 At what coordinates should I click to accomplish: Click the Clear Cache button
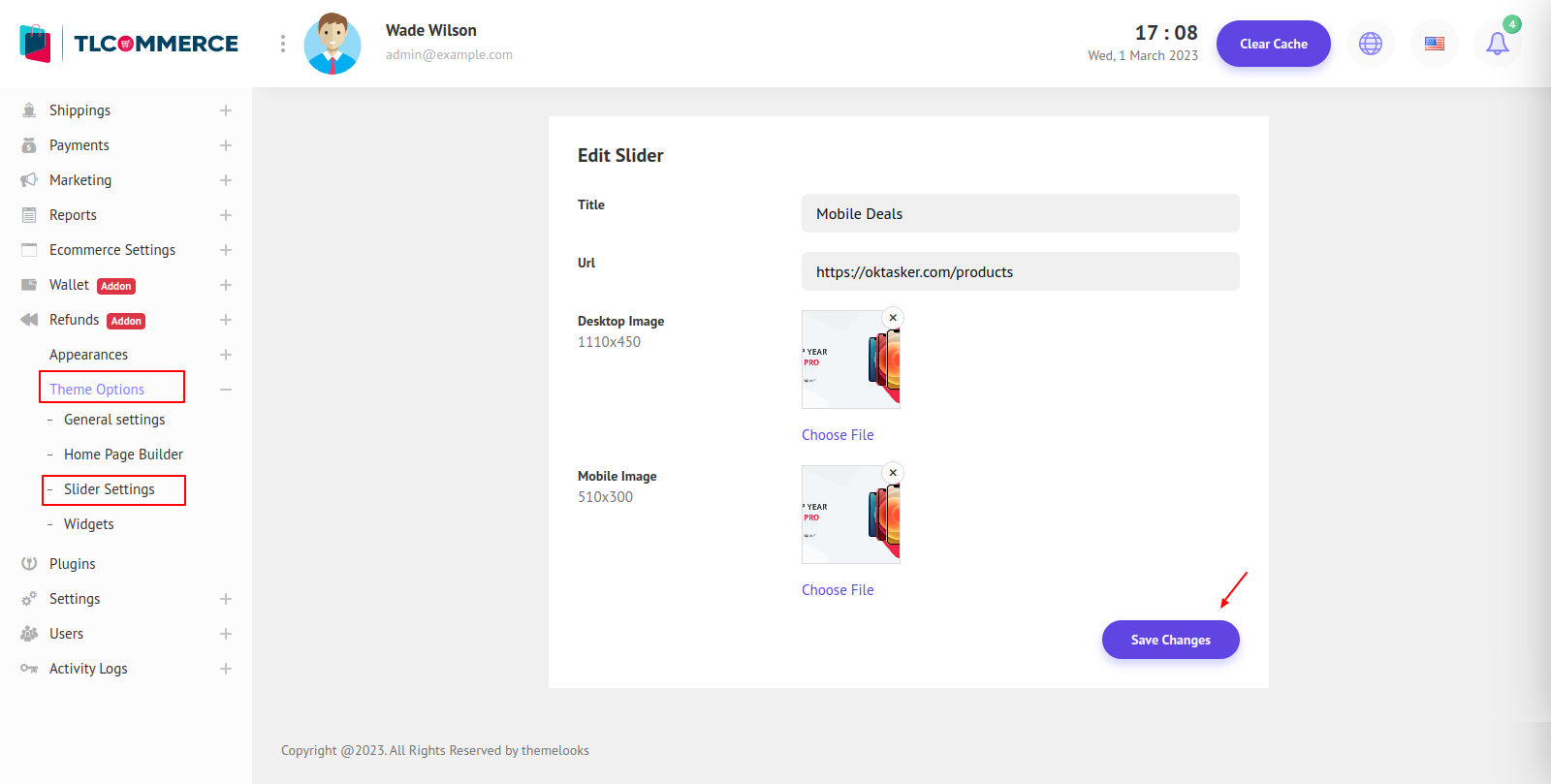coord(1273,44)
